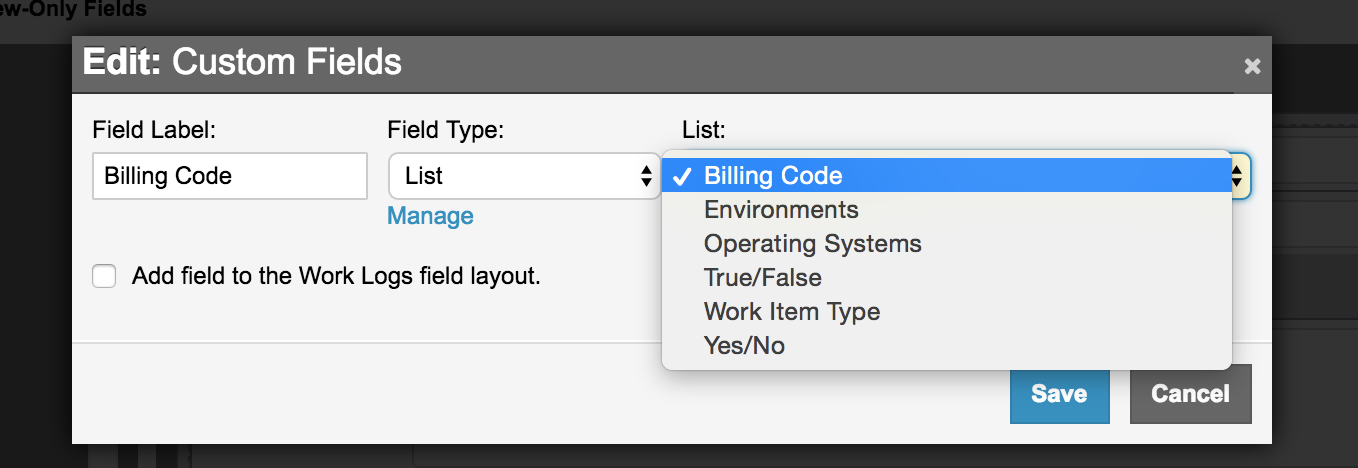Click the View-Only Fields heading behind dialog

tap(73, 10)
